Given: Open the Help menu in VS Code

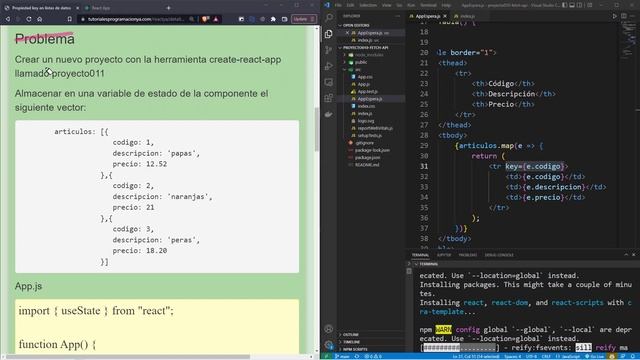Looking at the screenshot, I should click(447, 5).
